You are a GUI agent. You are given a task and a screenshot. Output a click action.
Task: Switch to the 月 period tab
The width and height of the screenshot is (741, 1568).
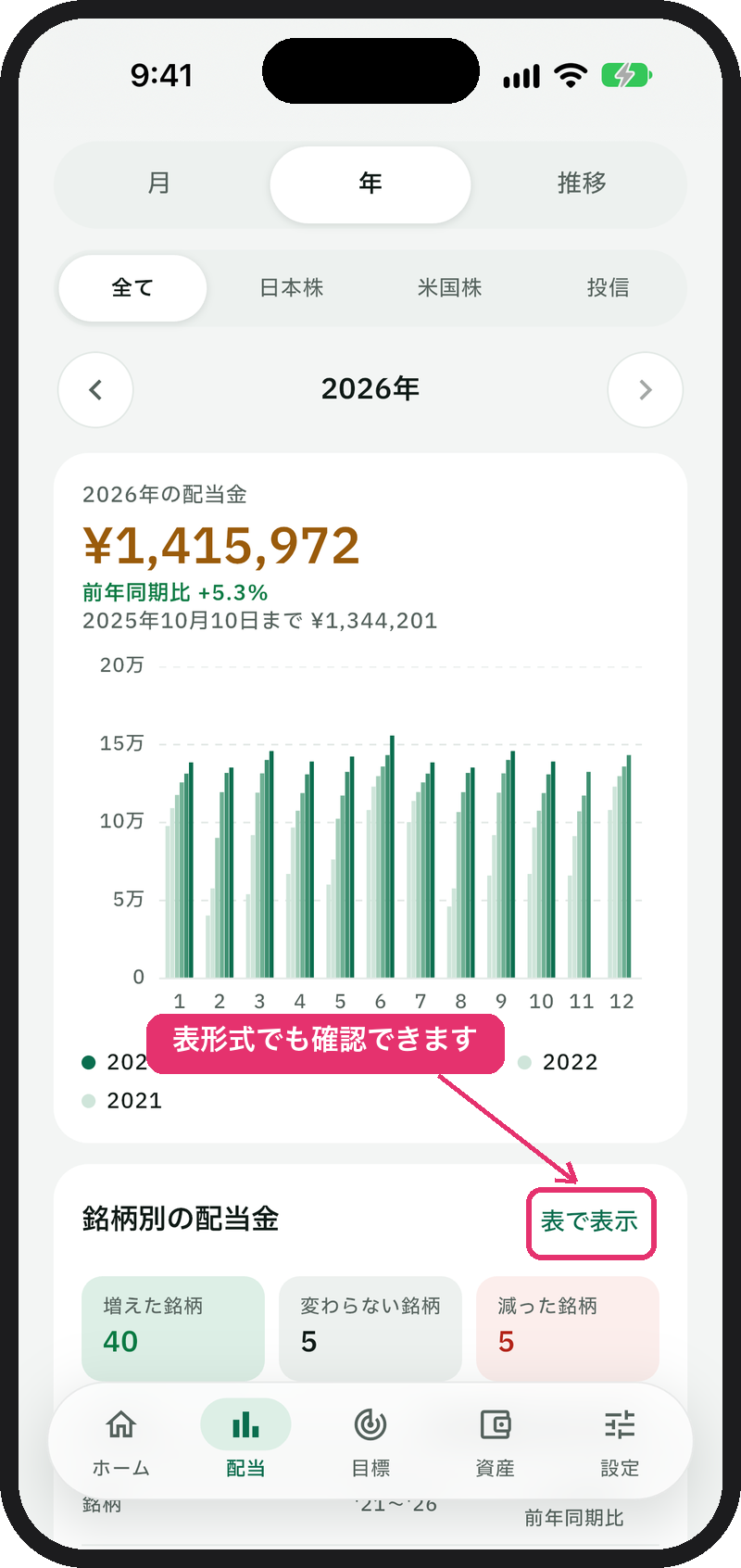159,183
